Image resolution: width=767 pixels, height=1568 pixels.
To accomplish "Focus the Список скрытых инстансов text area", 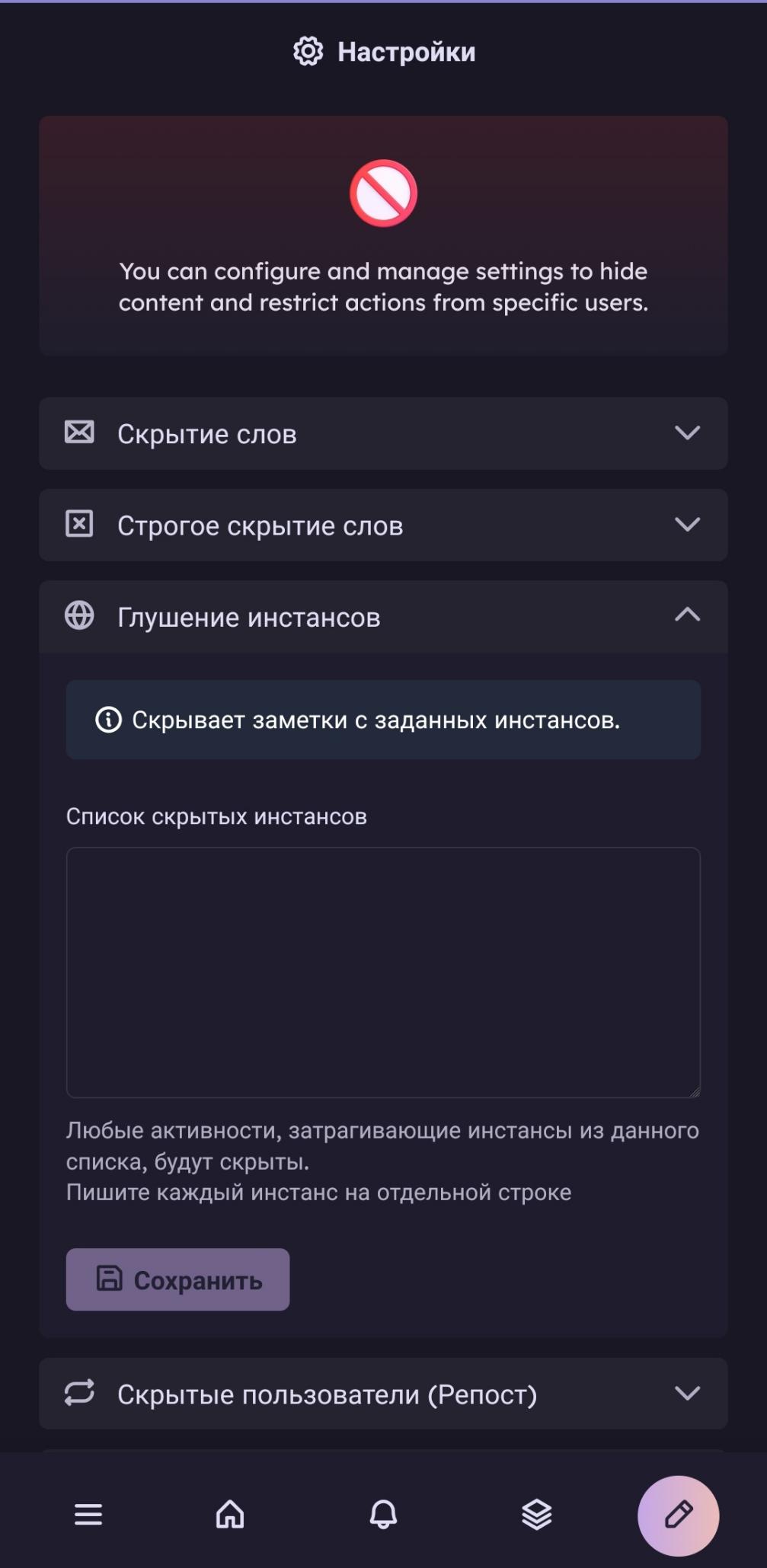I will [383, 972].
